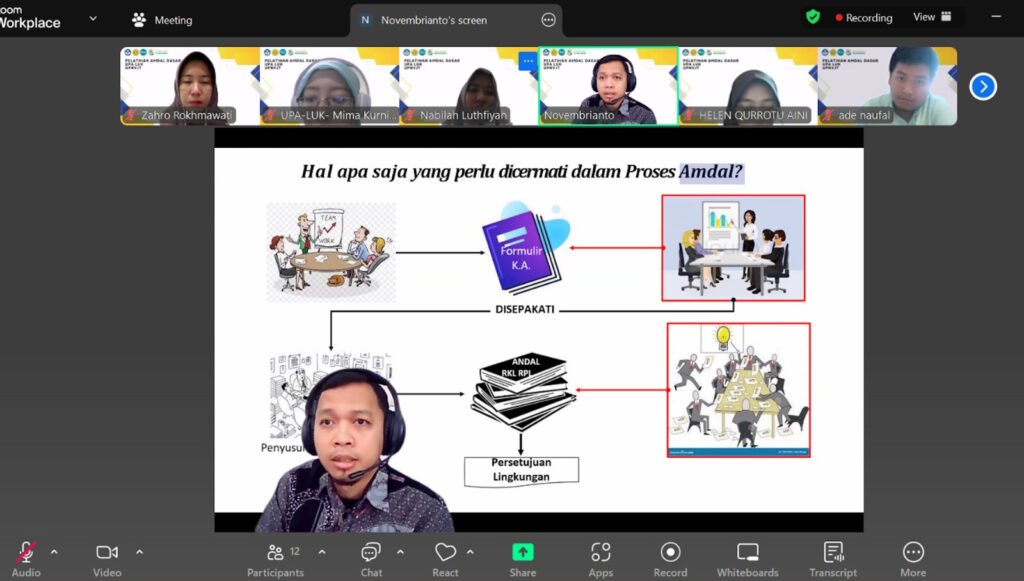The image size is (1024, 581).
Task: Open the Transcript panel
Action: click(x=833, y=559)
